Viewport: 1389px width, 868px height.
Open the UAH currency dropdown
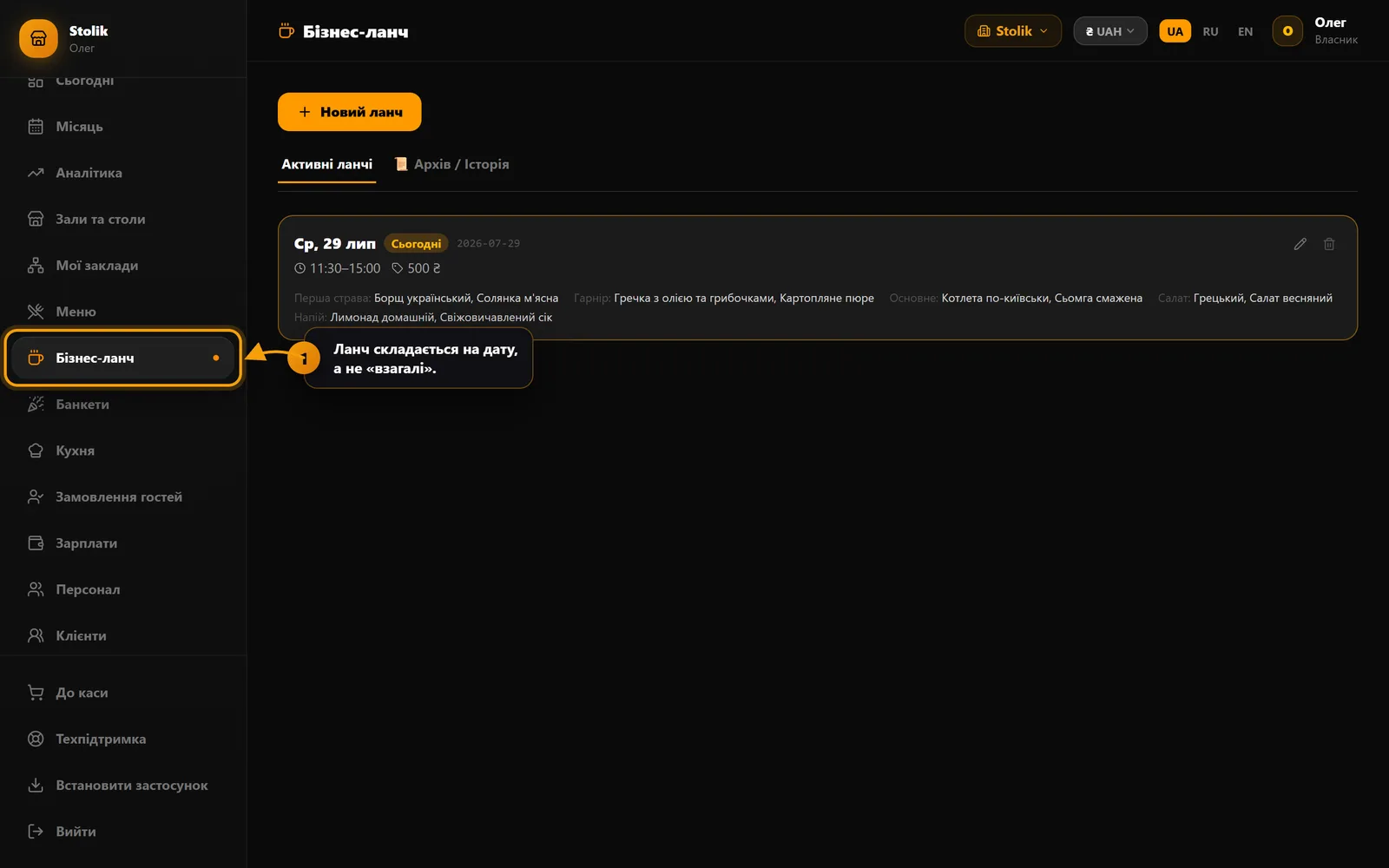[x=1109, y=31]
